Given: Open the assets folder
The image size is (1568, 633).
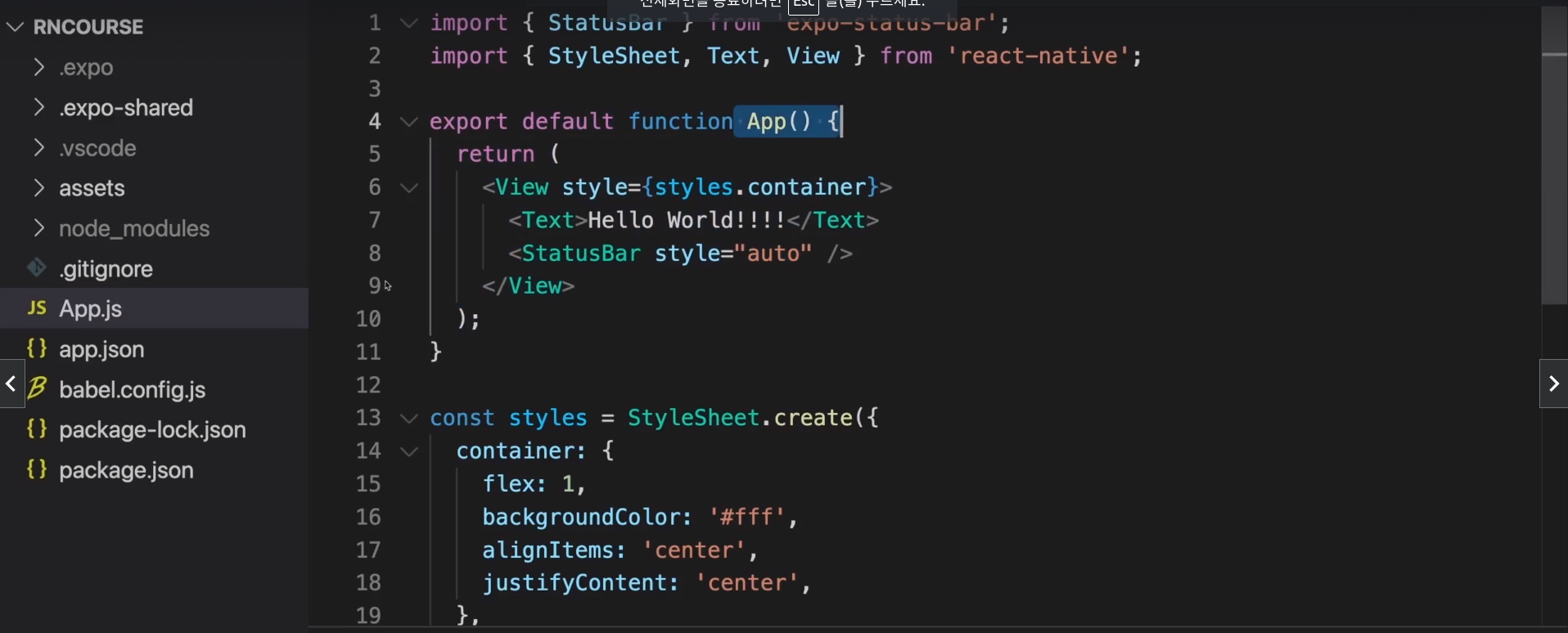Looking at the screenshot, I should (x=92, y=189).
